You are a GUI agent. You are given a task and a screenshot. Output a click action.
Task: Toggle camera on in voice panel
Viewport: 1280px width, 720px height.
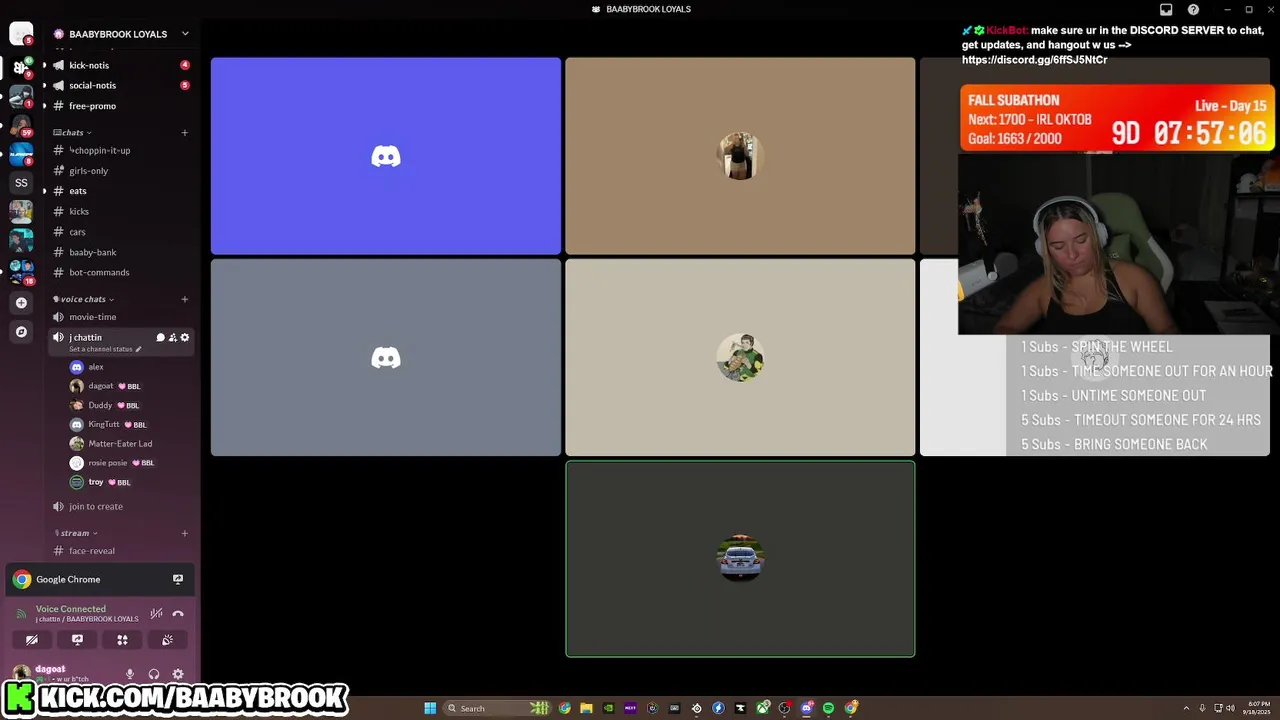[32, 640]
